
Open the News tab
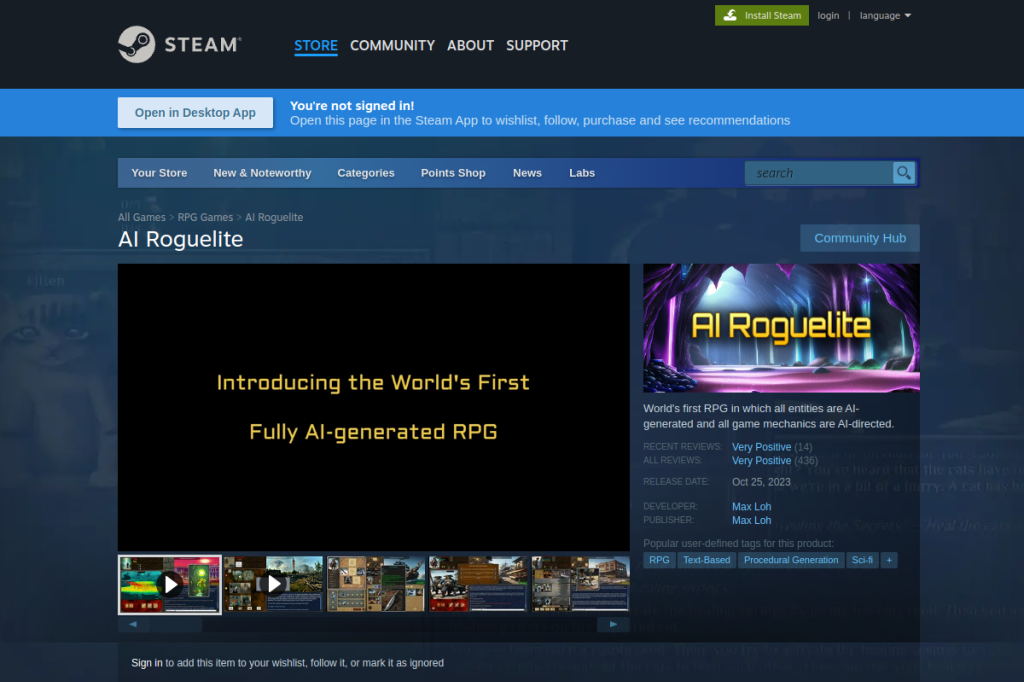point(527,173)
